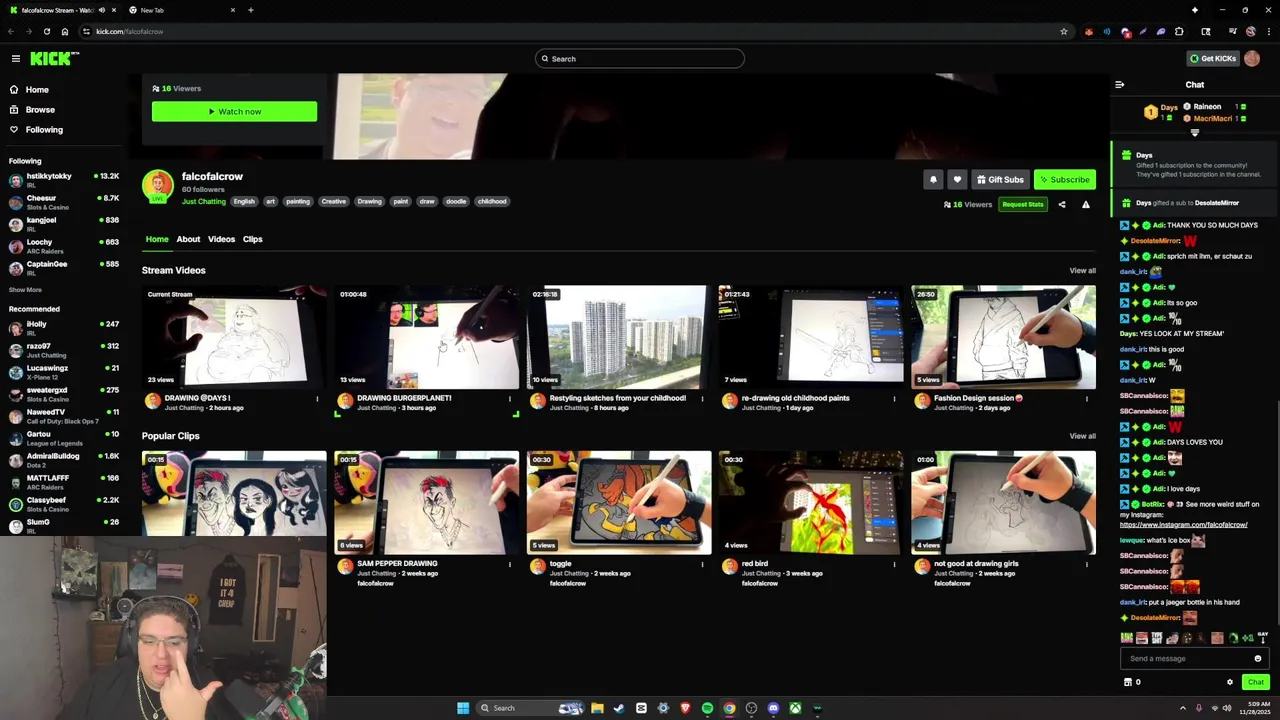This screenshot has height=720, width=1280.
Task: Click the notification bell for falcofalcrow
Action: click(933, 179)
